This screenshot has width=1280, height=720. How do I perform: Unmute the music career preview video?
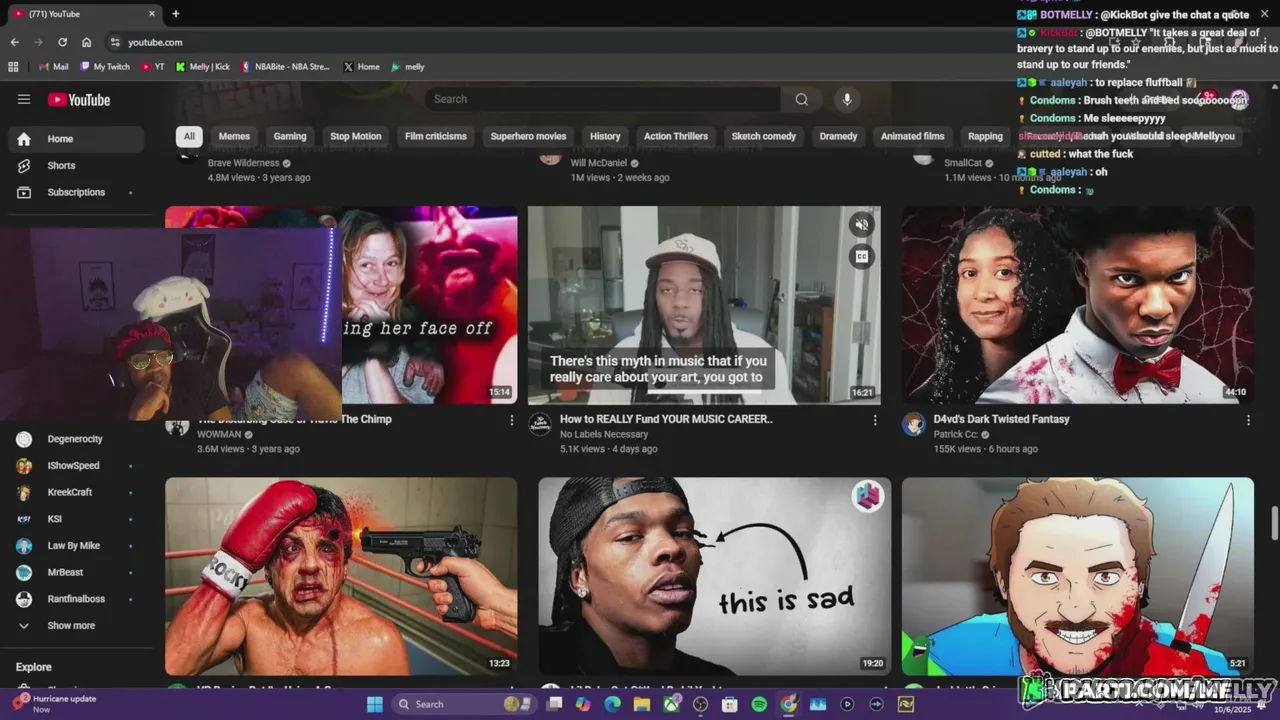point(861,225)
